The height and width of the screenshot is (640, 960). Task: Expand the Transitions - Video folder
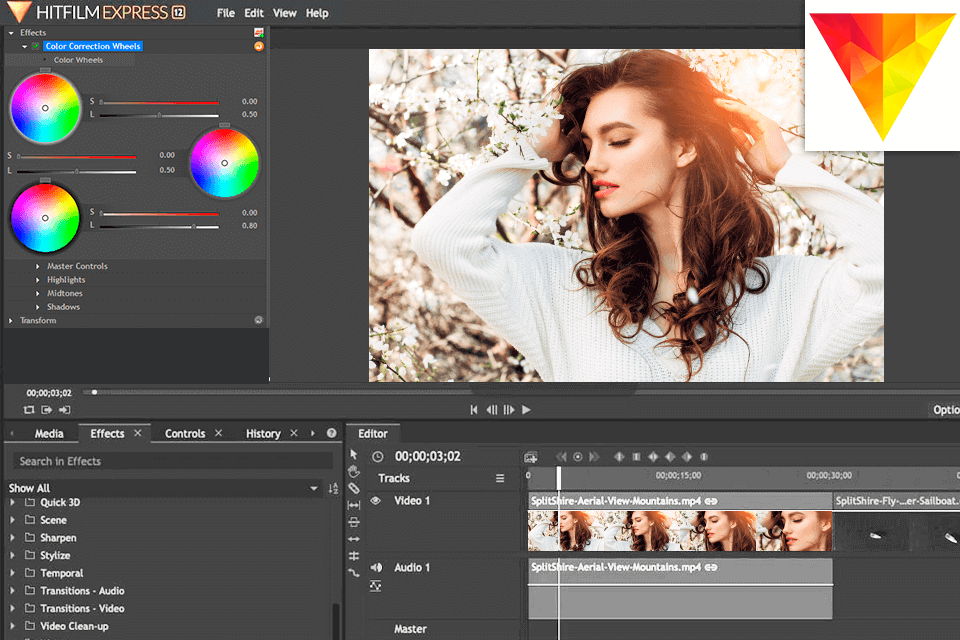click(12, 609)
